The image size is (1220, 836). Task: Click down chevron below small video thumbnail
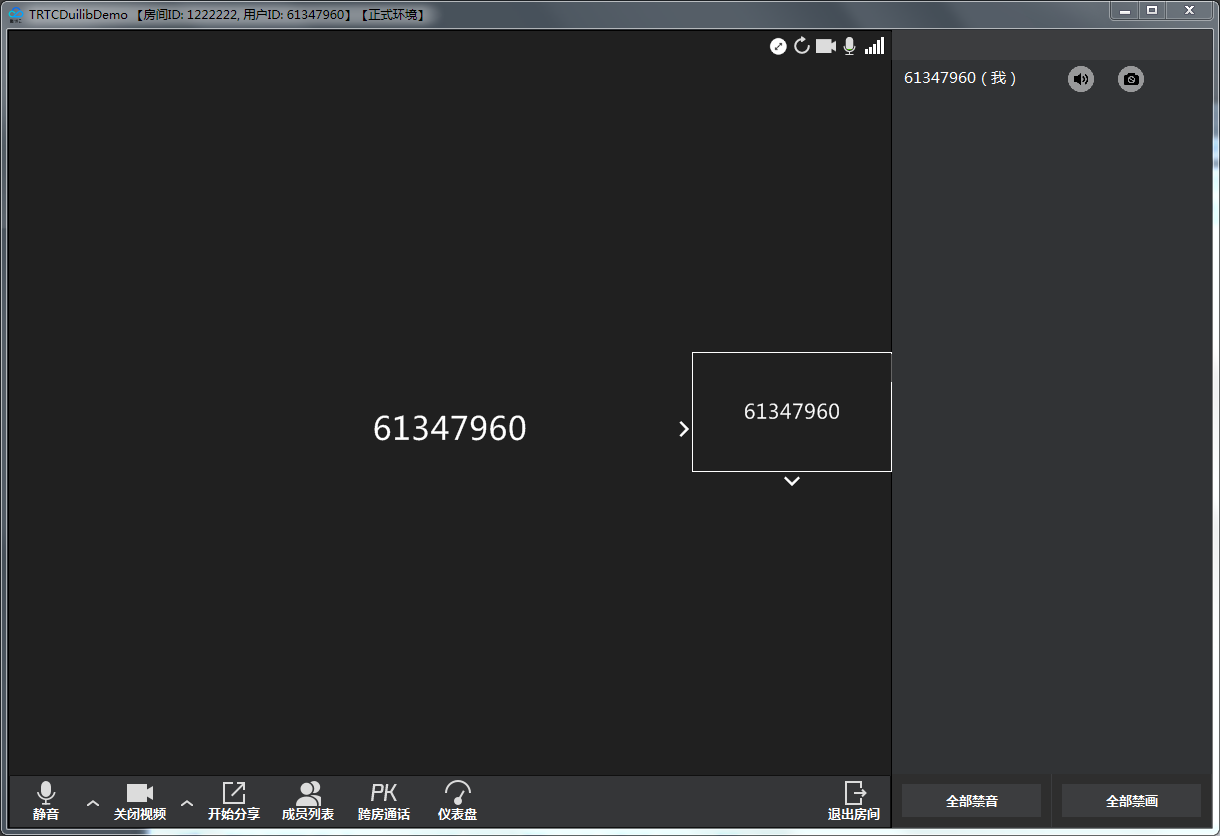pos(792,481)
